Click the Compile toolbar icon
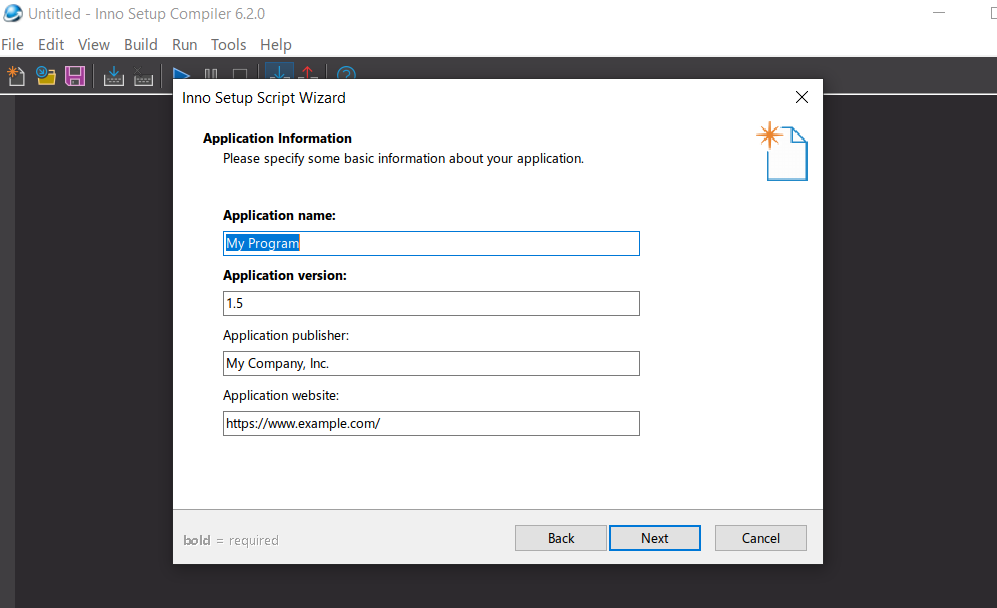This screenshot has height=608, width=997. 114,76
